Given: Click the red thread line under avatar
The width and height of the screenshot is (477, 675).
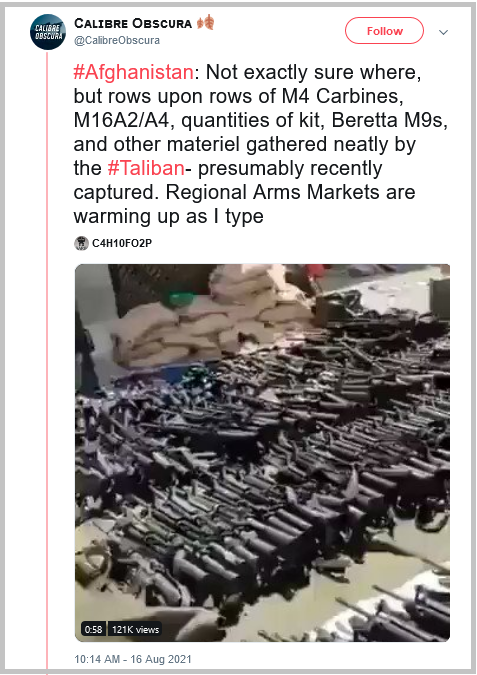Looking at the screenshot, I should click(x=47, y=362).
